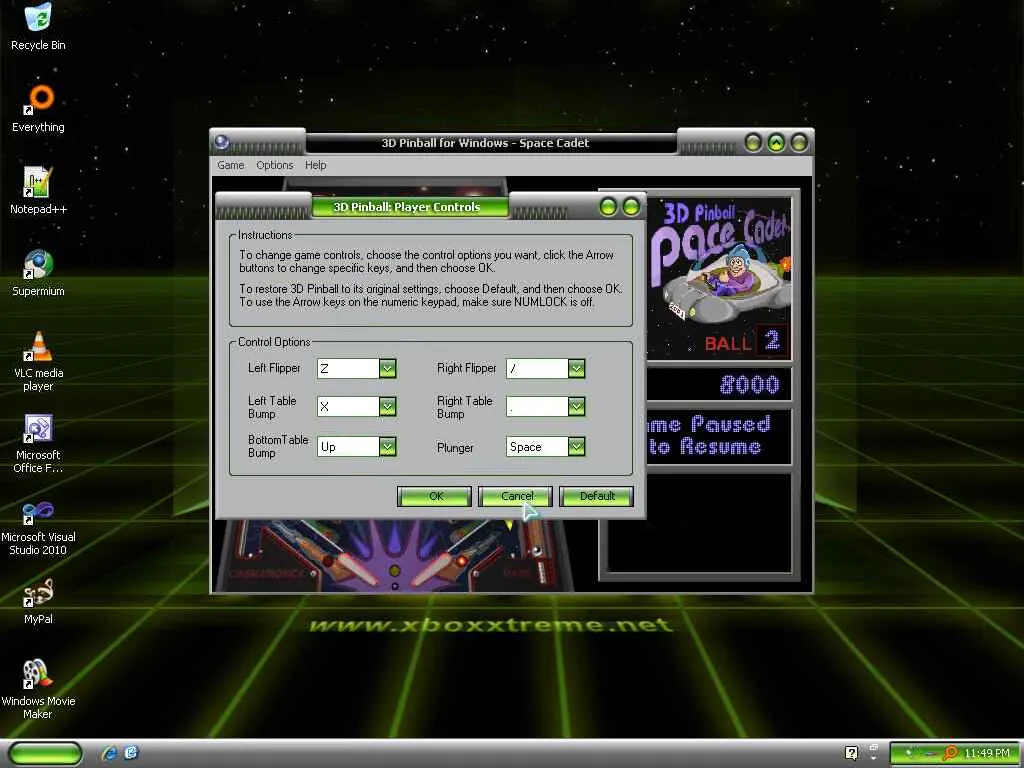Select the Notepad++ desktop icon

[38, 191]
